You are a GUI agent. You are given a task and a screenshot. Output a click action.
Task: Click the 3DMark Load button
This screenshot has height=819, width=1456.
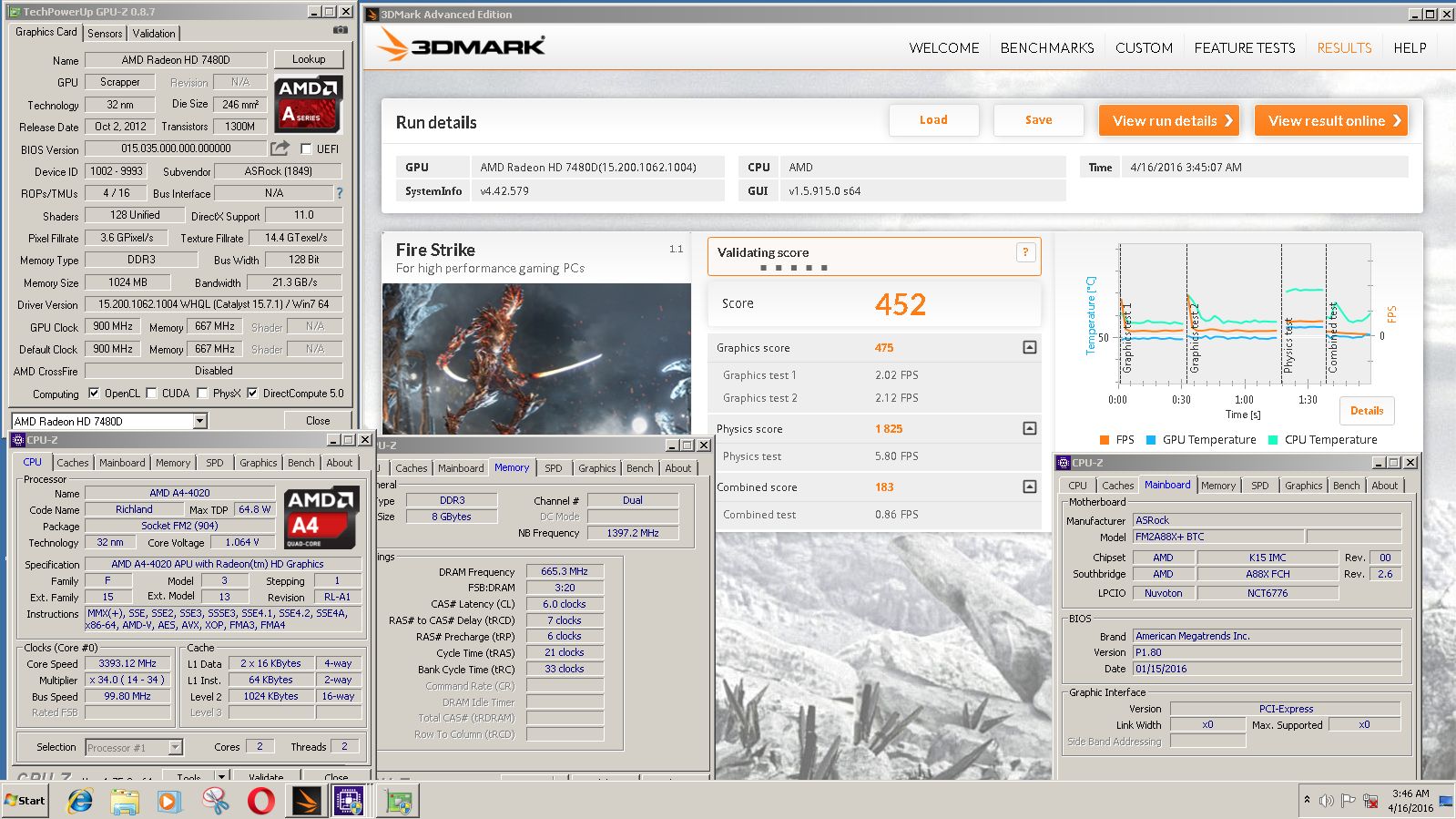click(x=933, y=119)
